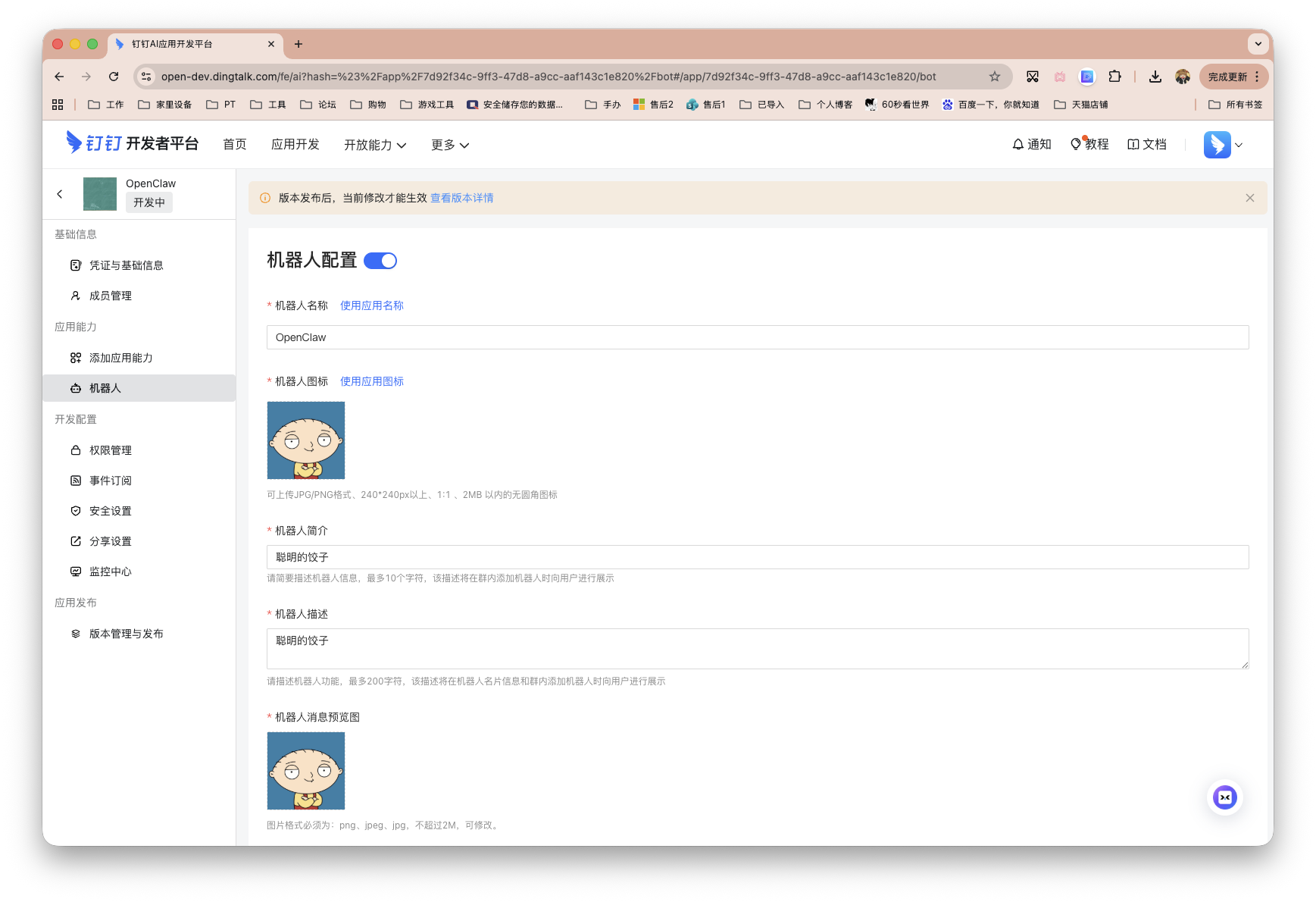Go to 首页 in the top navigation
This screenshot has width=1316, height=902.
pyautogui.click(x=234, y=144)
